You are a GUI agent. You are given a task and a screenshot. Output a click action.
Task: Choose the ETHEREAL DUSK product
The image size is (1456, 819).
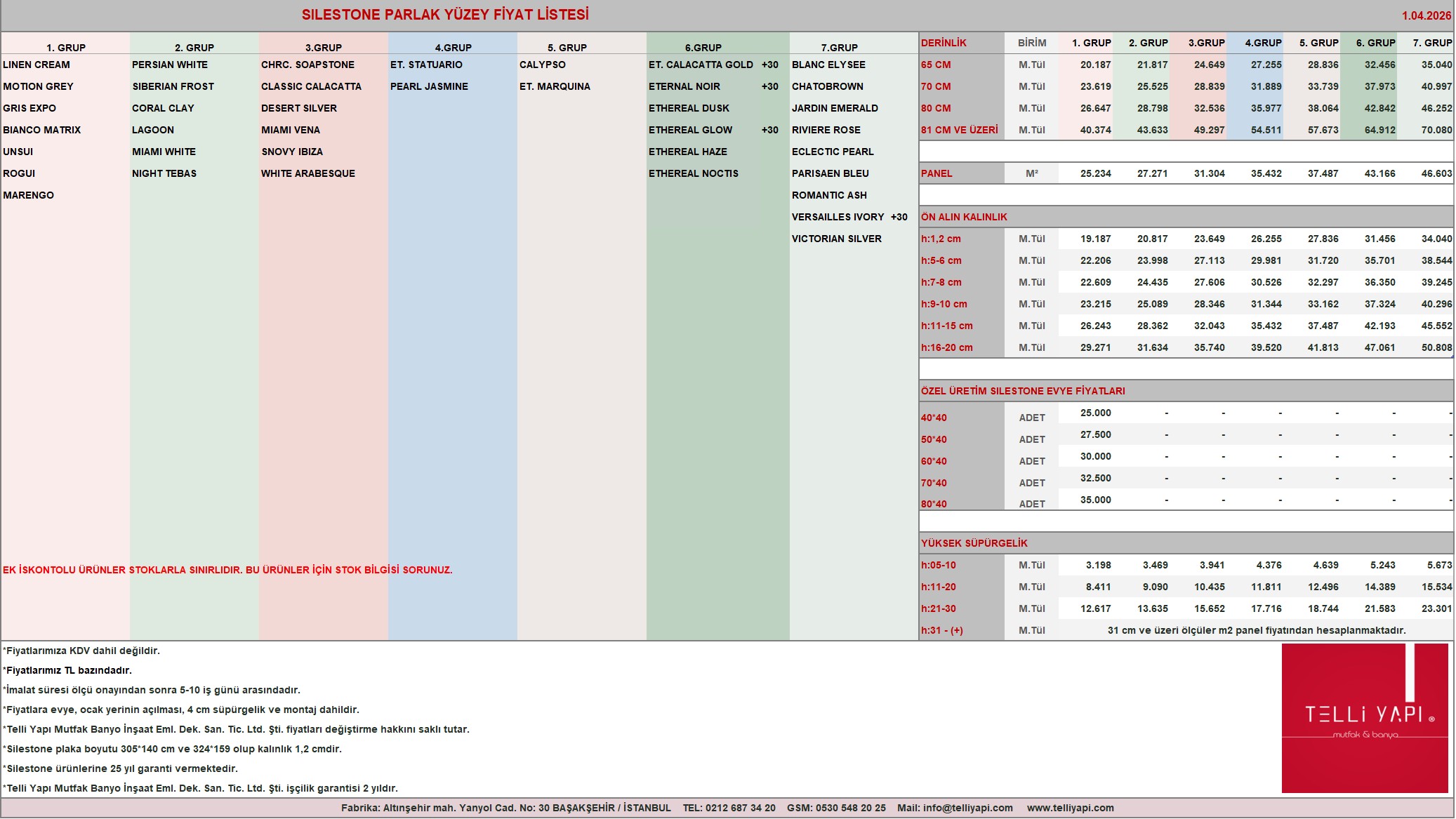pos(689,108)
